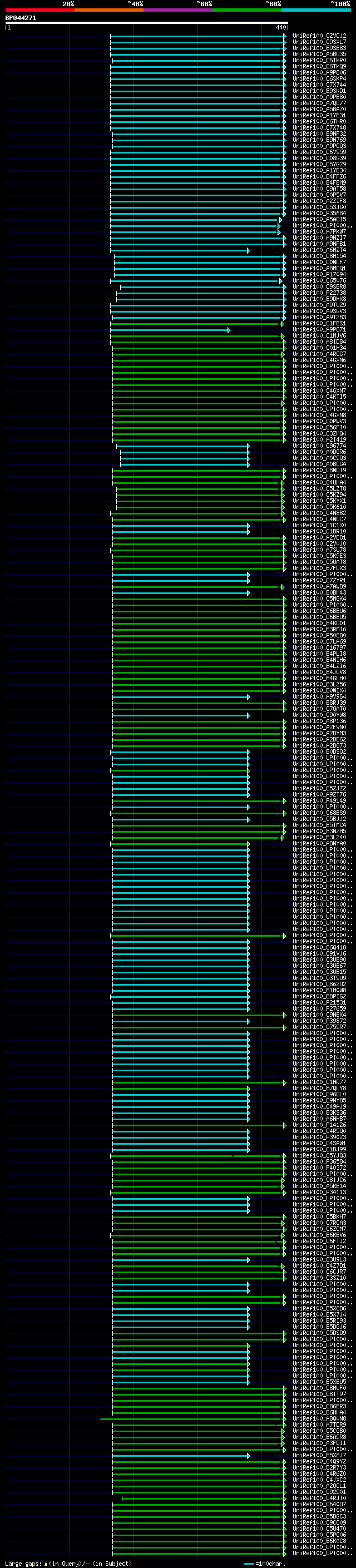The image size is (356, 1568).
Task: Select the UniRef100_B7FDK3 label
Action: [x=319, y=568]
